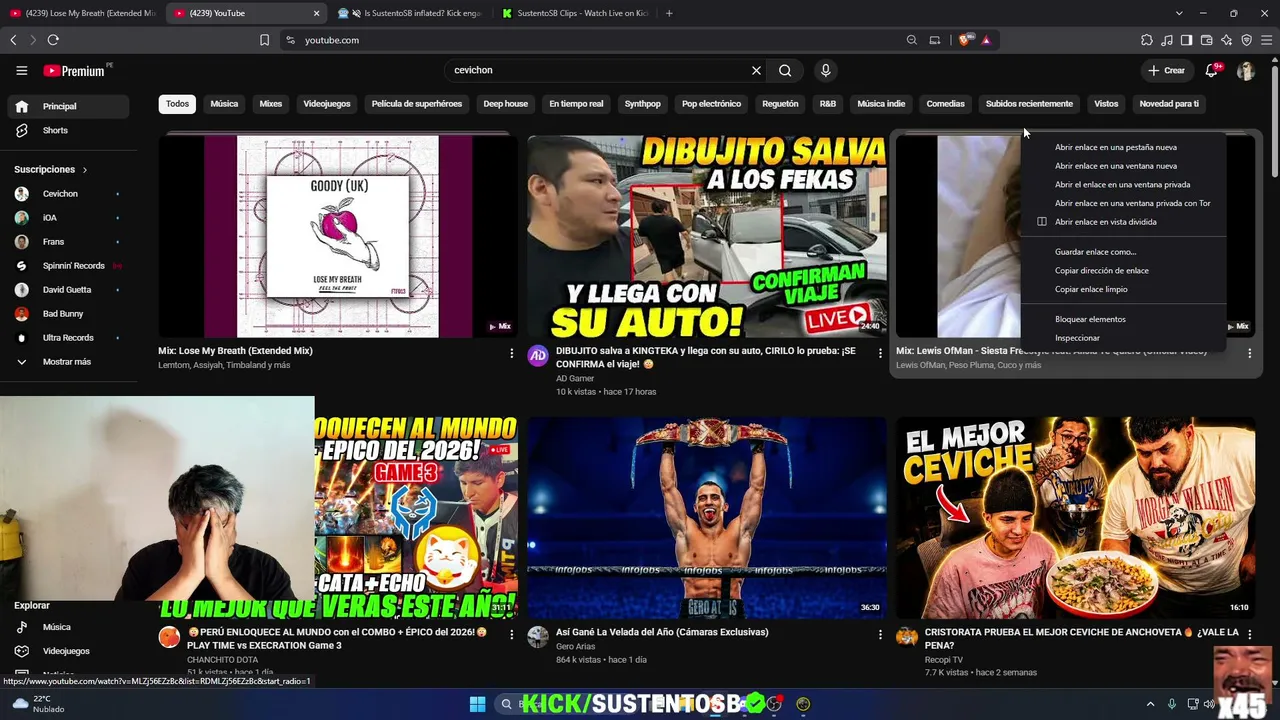Open the Brave Wallet icon
This screenshot has width=1280, height=720.
click(1206, 40)
